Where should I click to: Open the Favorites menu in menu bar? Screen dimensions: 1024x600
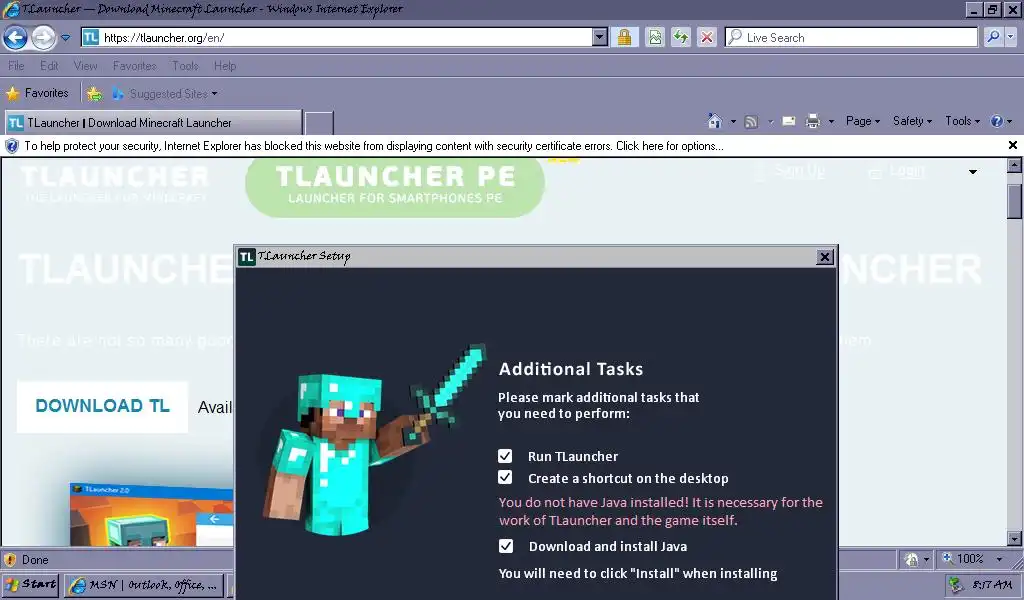coord(135,66)
